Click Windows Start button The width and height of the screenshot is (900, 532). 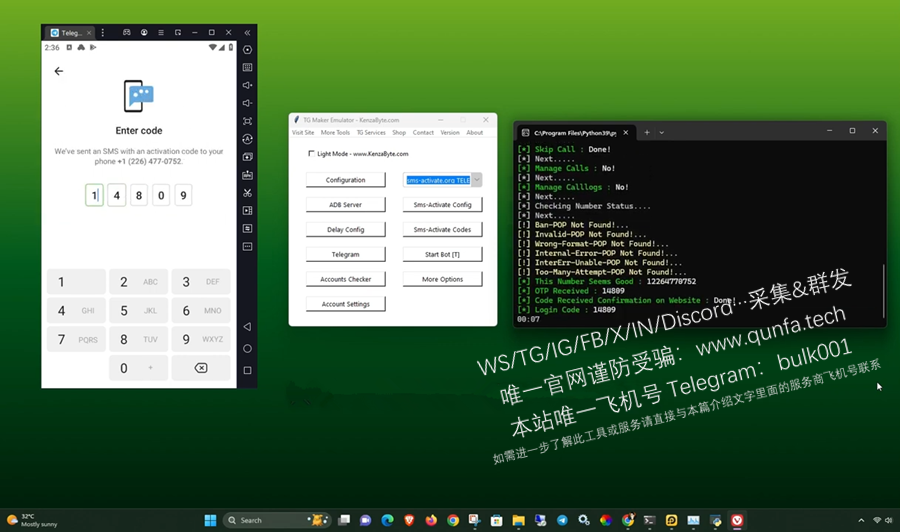210,520
